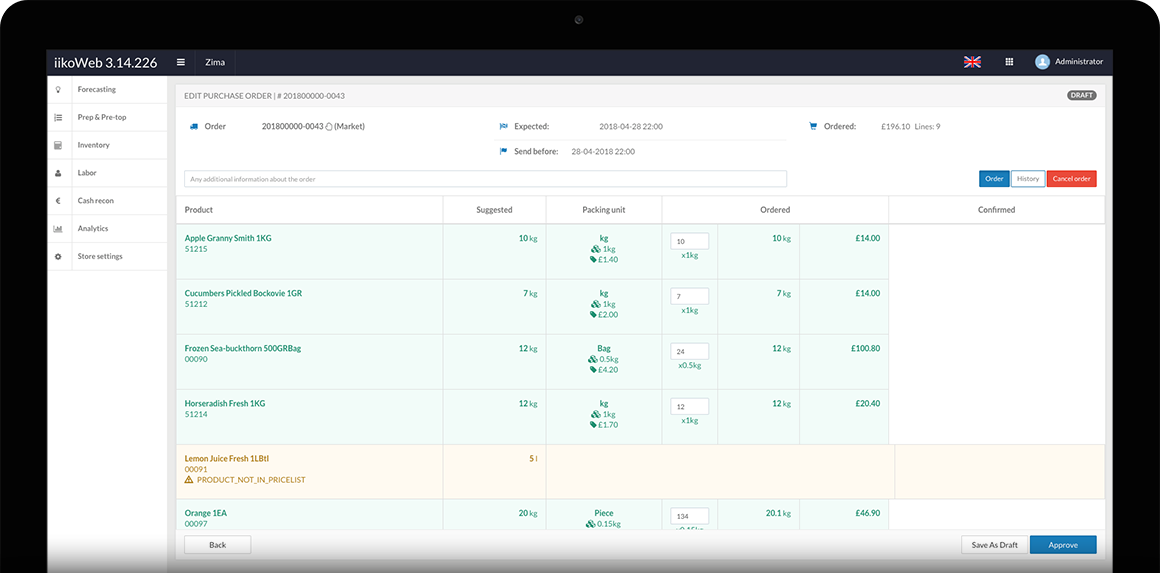The height and width of the screenshot is (573, 1160).
Task: Click the Prep & Pre-top list icon
Action: point(58,118)
